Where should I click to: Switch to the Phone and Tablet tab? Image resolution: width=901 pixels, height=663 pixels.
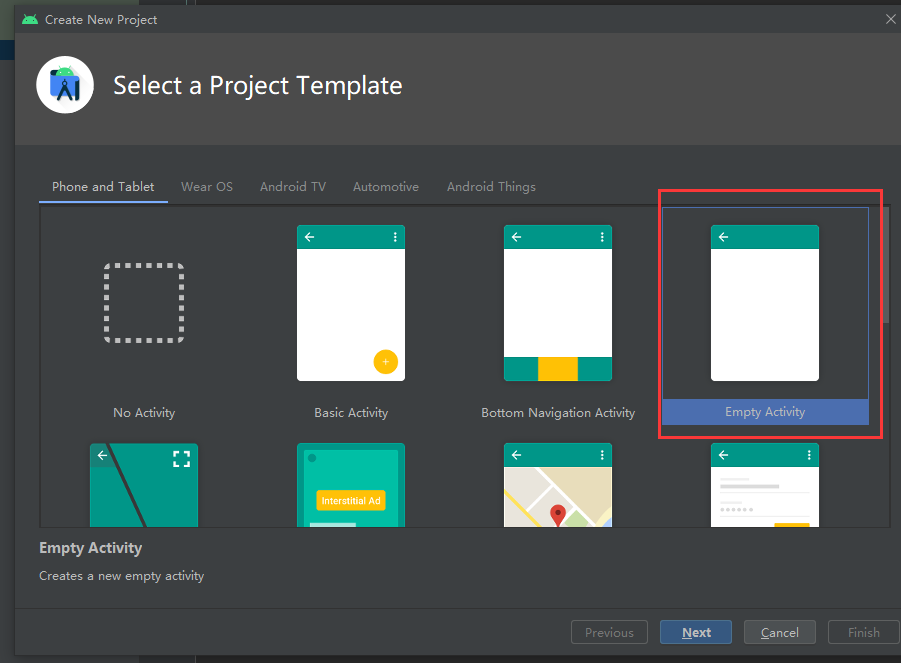(x=103, y=187)
